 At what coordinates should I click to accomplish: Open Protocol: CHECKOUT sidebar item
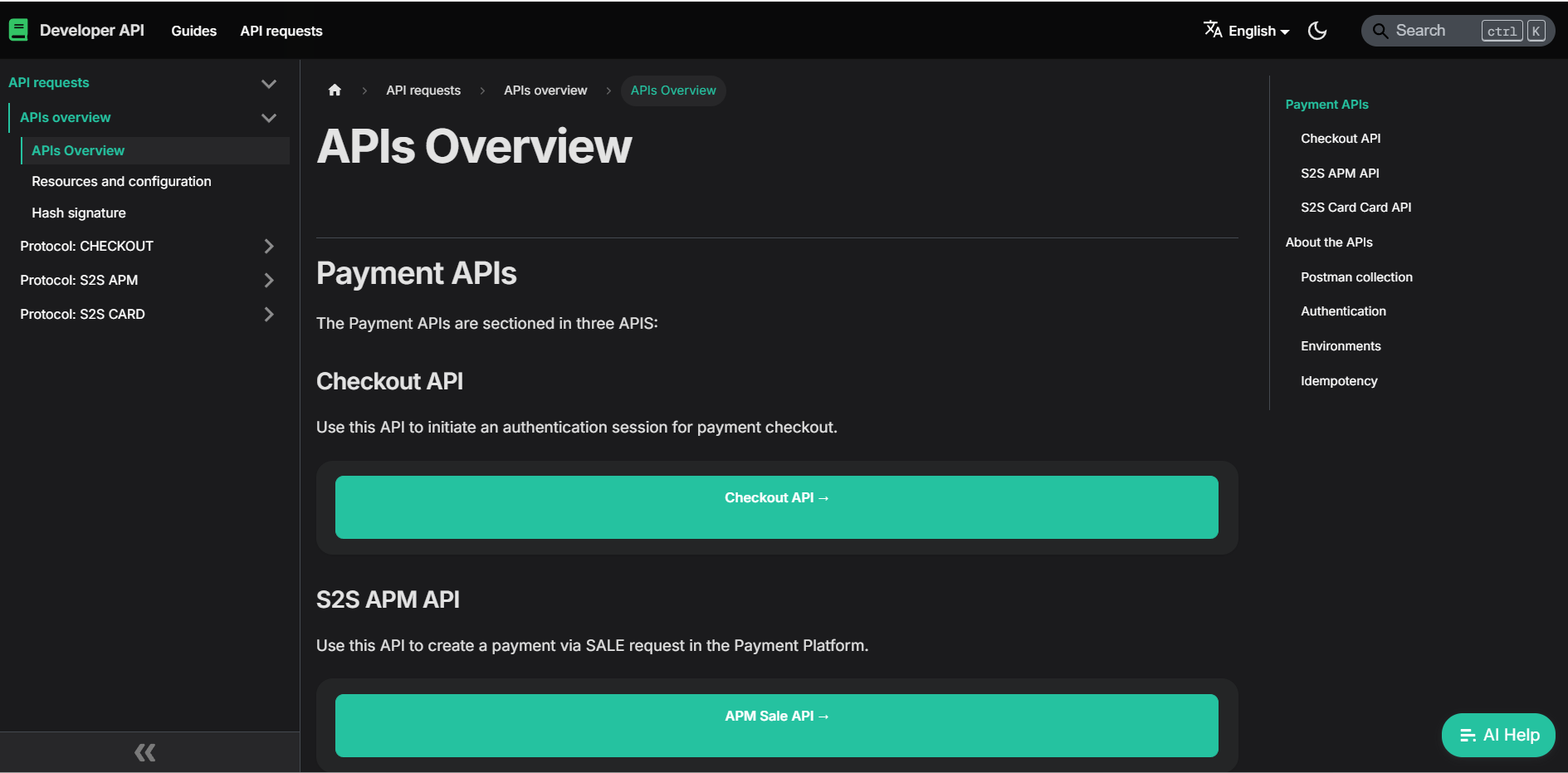[x=87, y=246]
